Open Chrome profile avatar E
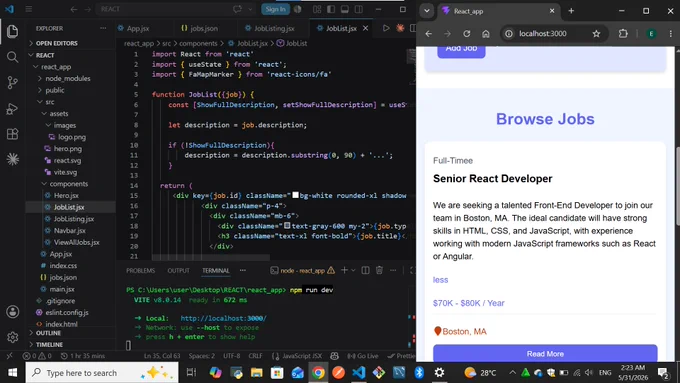This screenshot has width=680, height=383. (651, 34)
